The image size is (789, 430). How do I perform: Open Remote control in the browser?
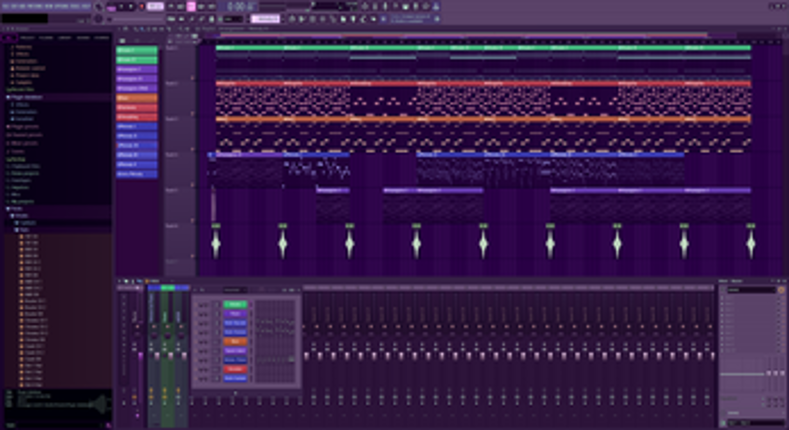(26, 68)
